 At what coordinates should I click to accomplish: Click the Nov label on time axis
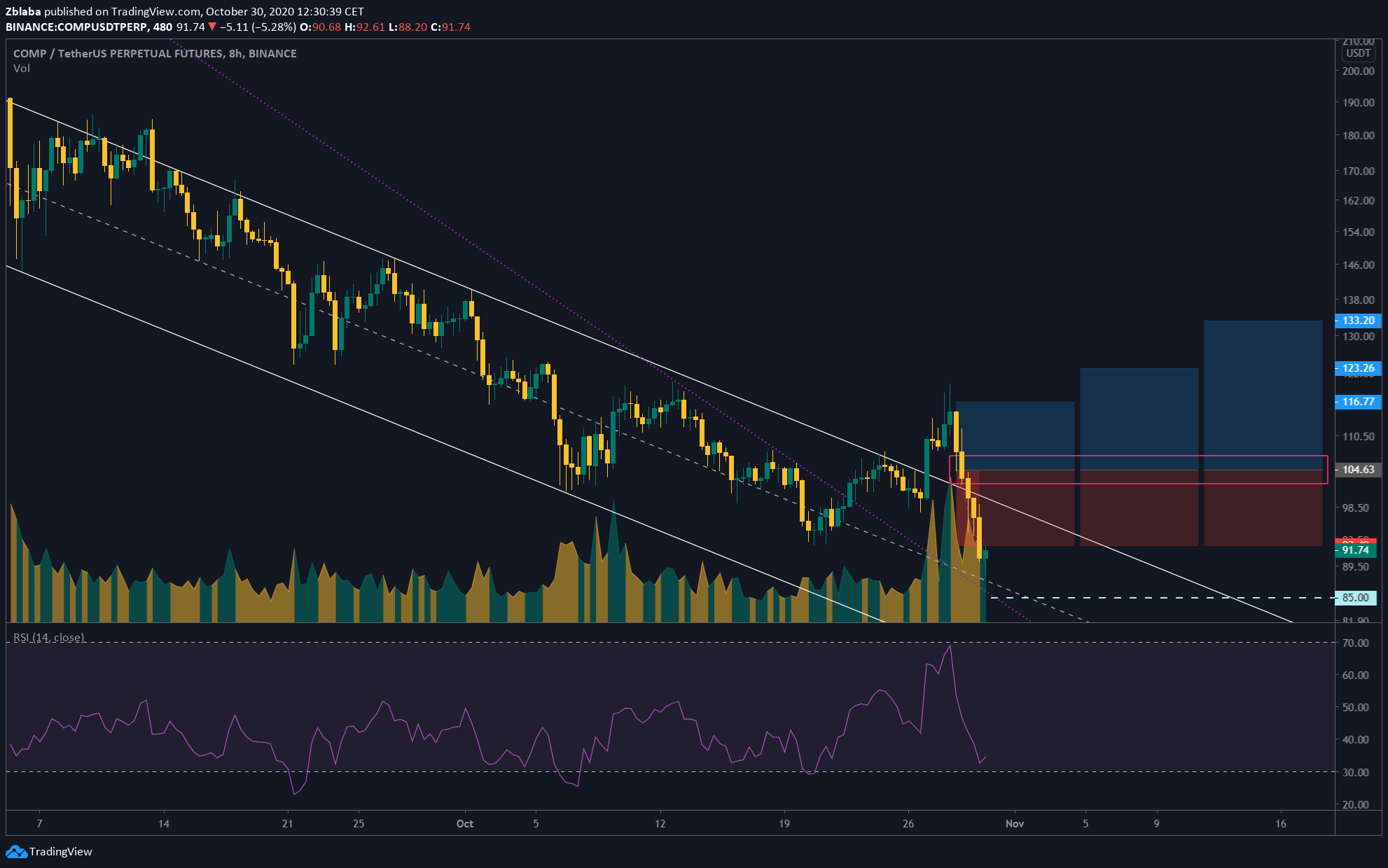coord(1015,824)
